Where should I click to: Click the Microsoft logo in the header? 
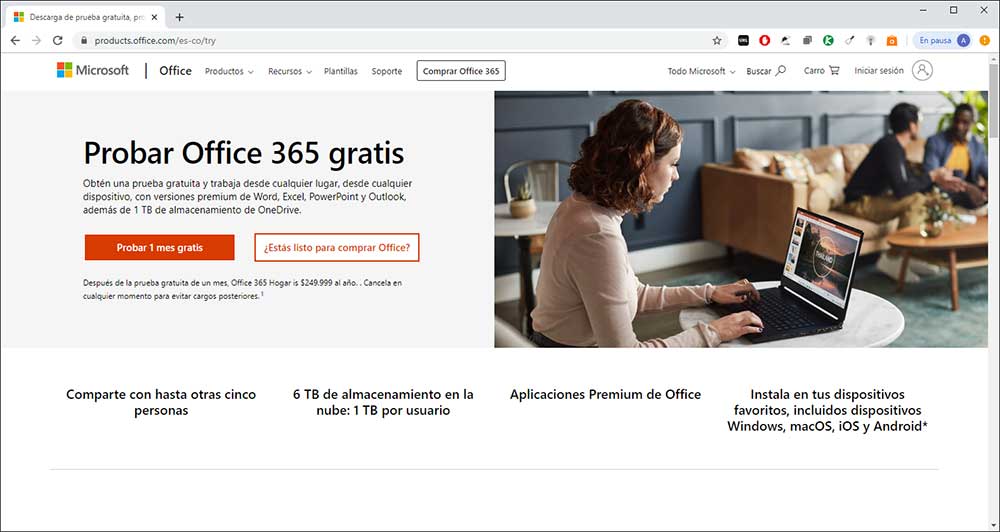tap(92, 70)
